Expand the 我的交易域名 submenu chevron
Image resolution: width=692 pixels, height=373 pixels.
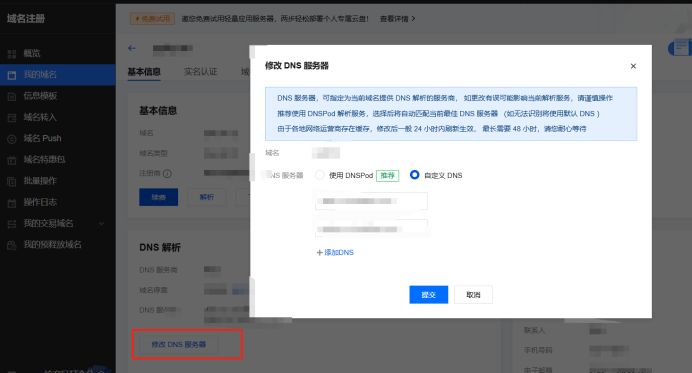(102, 223)
